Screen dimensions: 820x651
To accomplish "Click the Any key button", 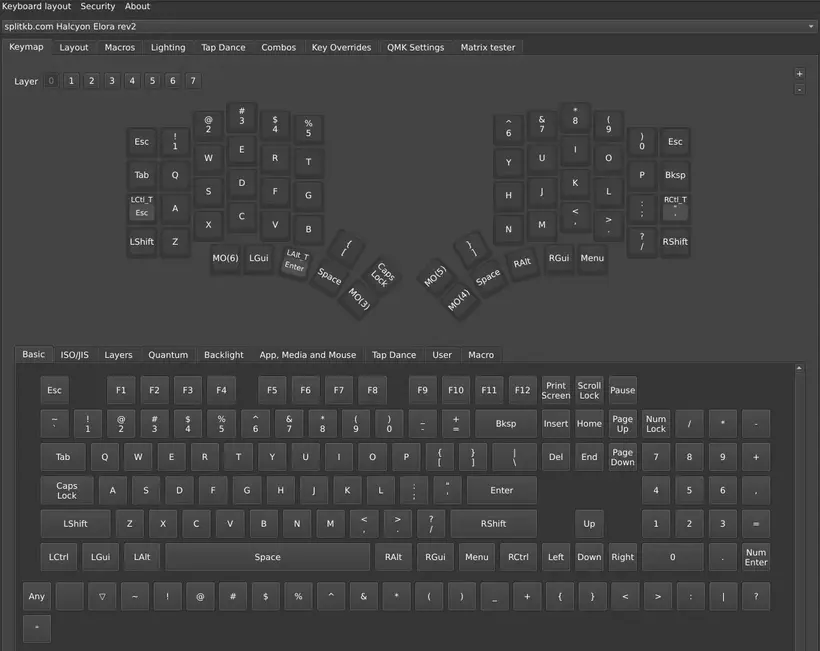I will click(37, 596).
